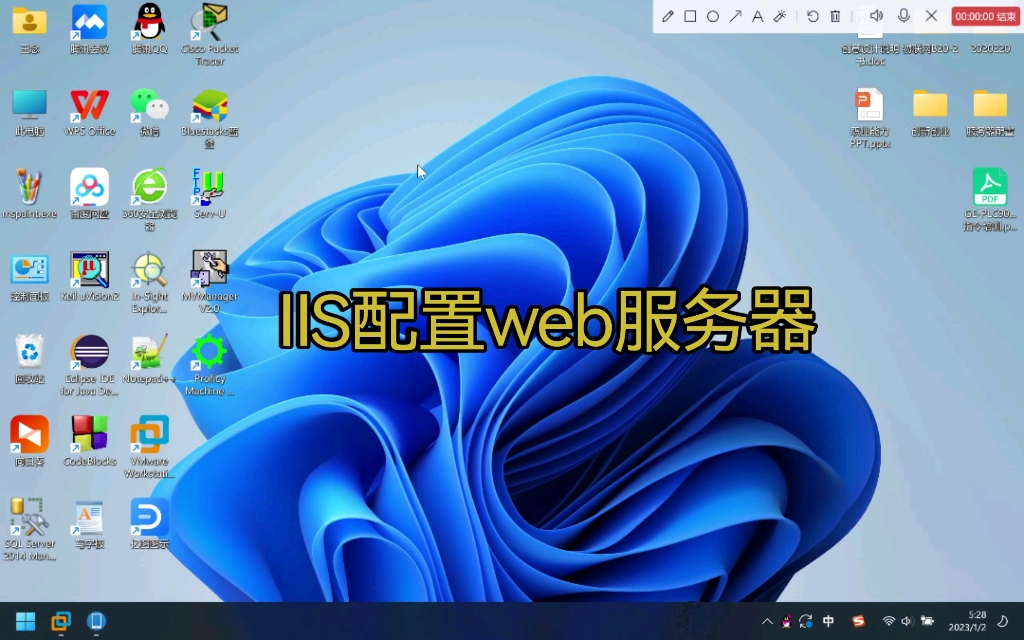The height and width of the screenshot is (640, 1024).
Task: Select the magic wand tool in recorder toolbar
Action: pyautogui.click(x=780, y=16)
